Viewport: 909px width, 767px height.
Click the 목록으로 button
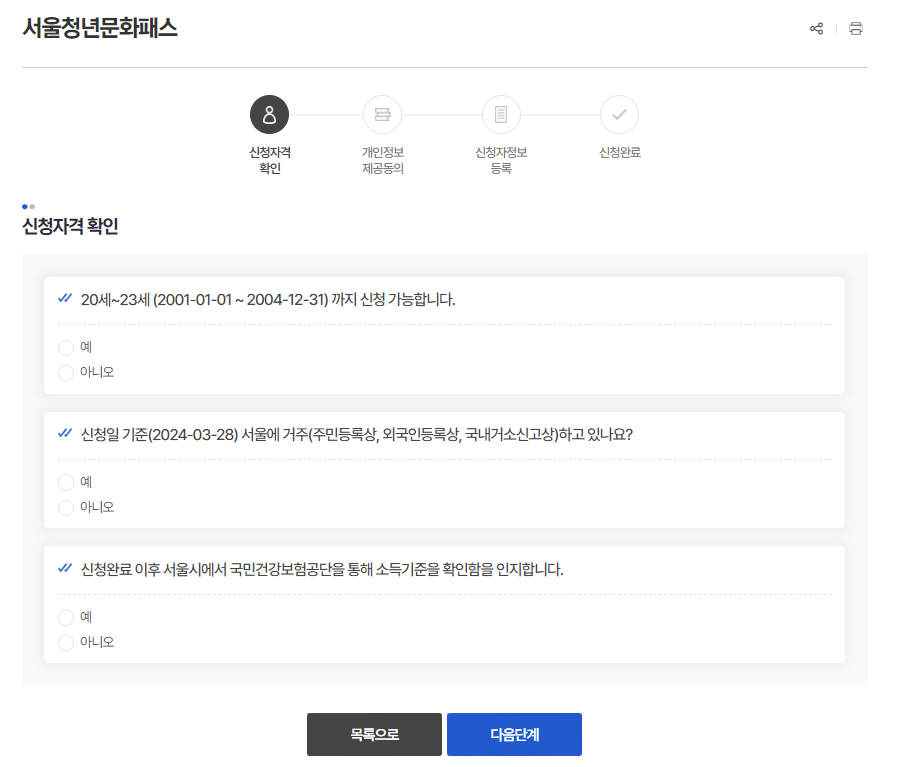click(x=374, y=735)
